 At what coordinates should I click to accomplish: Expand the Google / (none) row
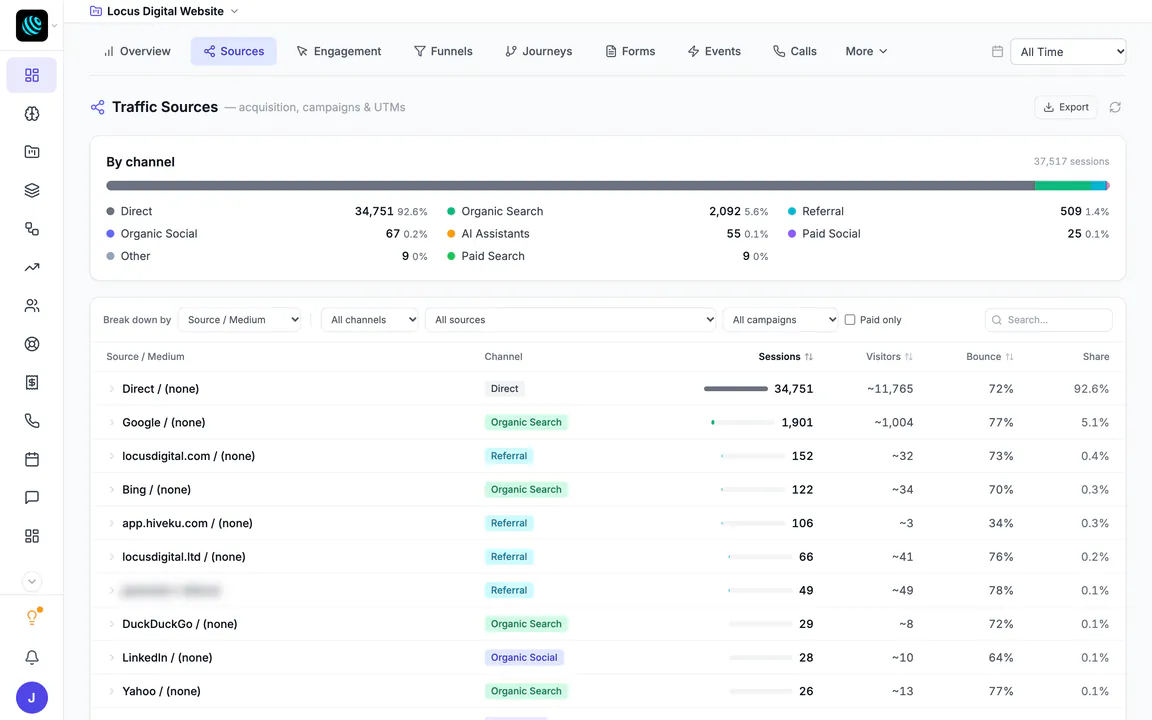click(x=112, y=422)
